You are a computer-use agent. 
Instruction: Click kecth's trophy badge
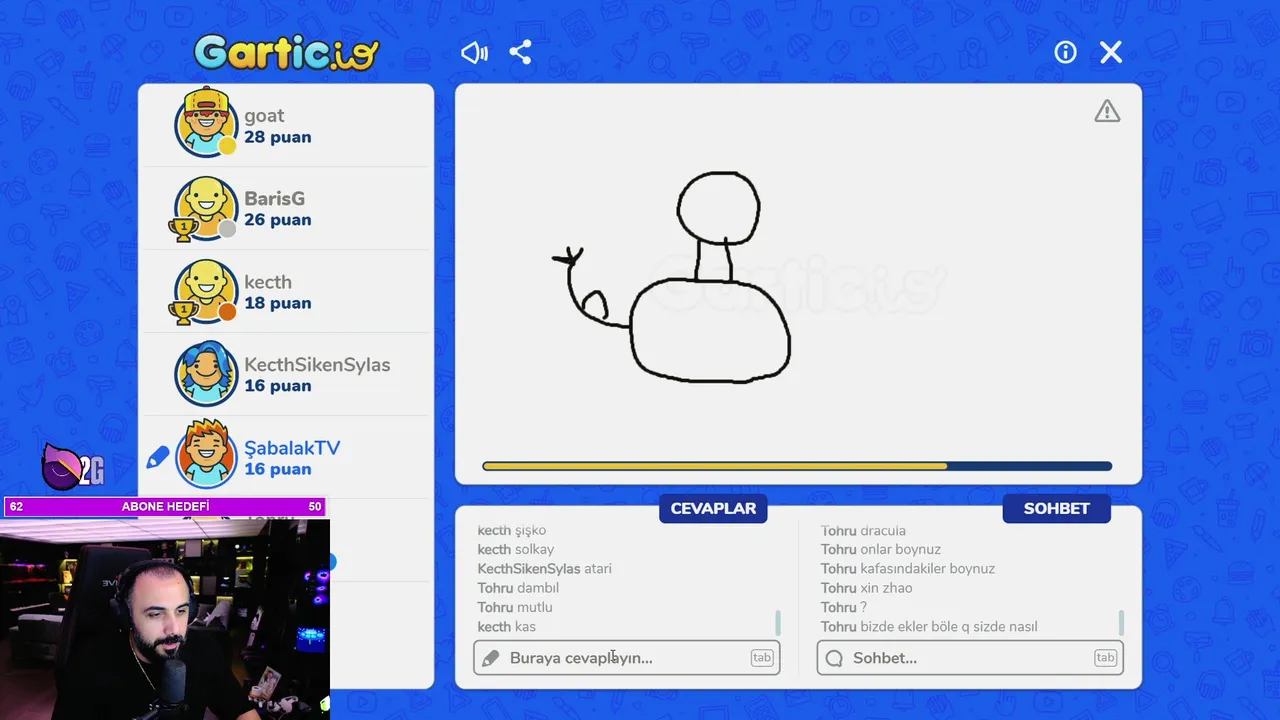[182, 313]
